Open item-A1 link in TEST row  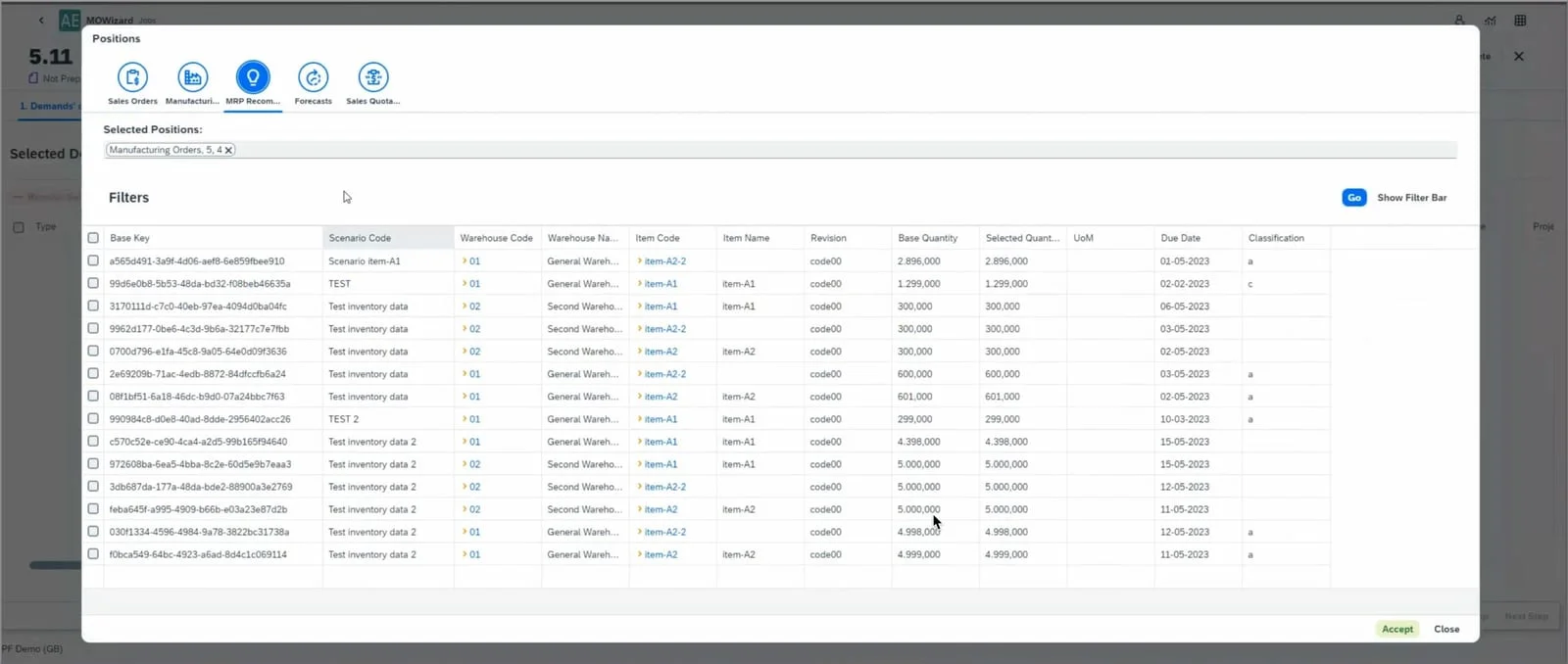[x=661, y=284]
